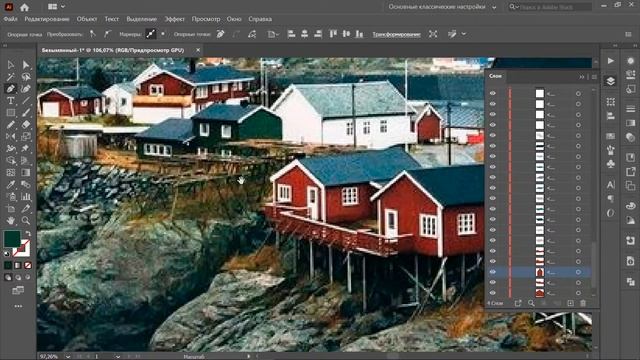Select the Lasso tool

pyautogui.click(x=26, y=77)
